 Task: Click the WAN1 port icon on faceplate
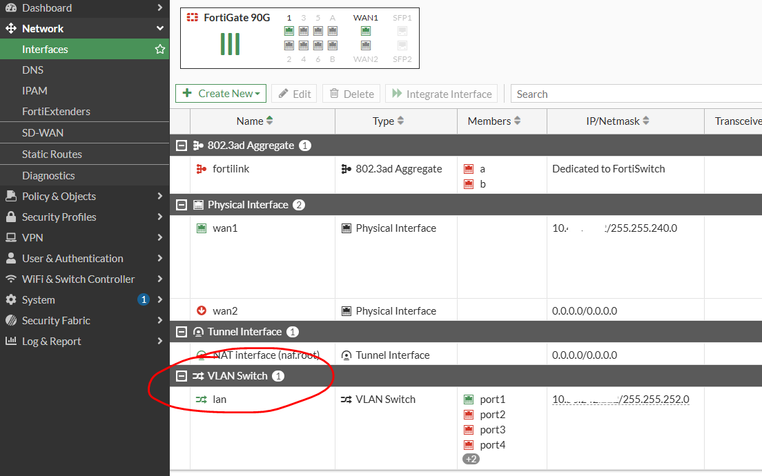[365, 31]
